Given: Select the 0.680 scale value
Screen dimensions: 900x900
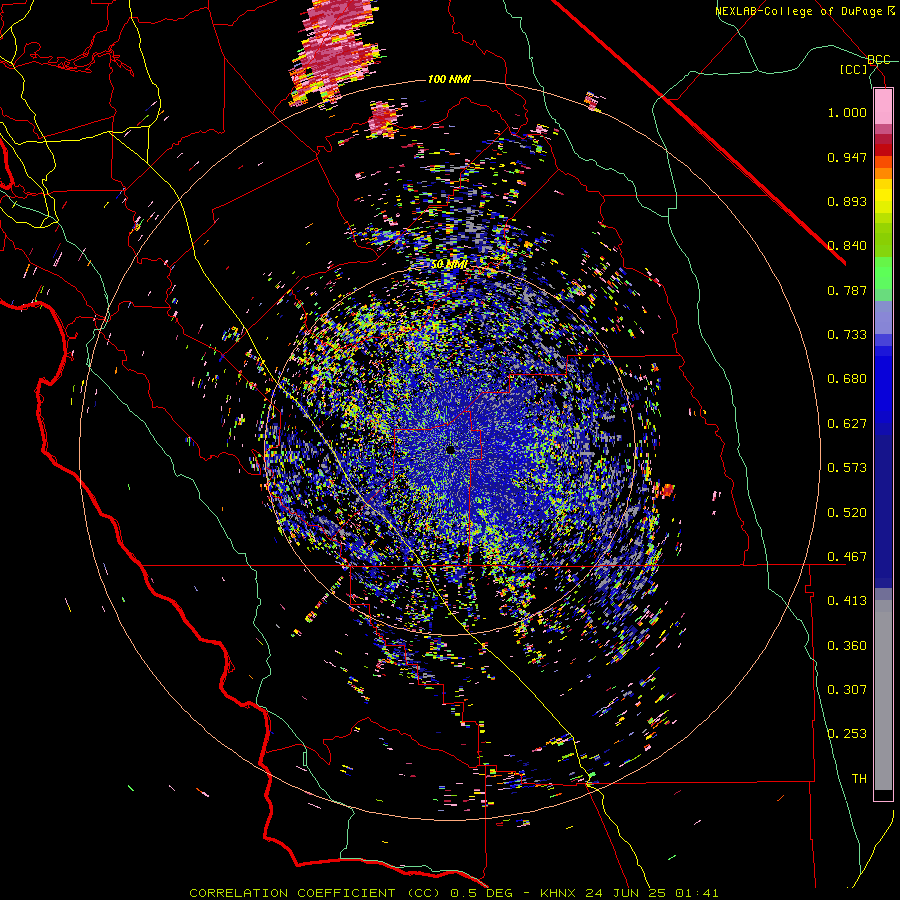Looking at the screenshot, I should [847, 379].
